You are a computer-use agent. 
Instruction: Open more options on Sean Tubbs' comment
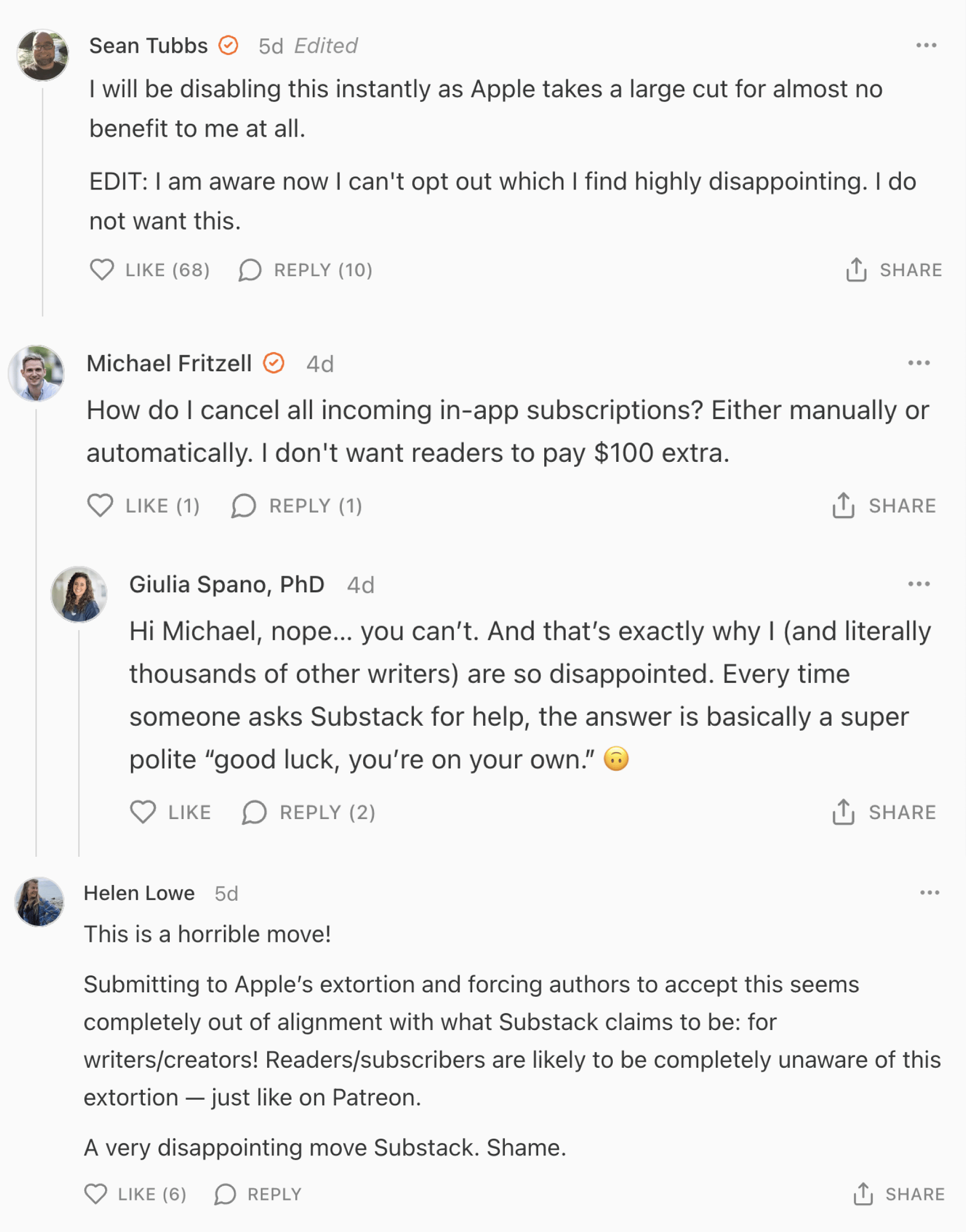tap(926, 45)
